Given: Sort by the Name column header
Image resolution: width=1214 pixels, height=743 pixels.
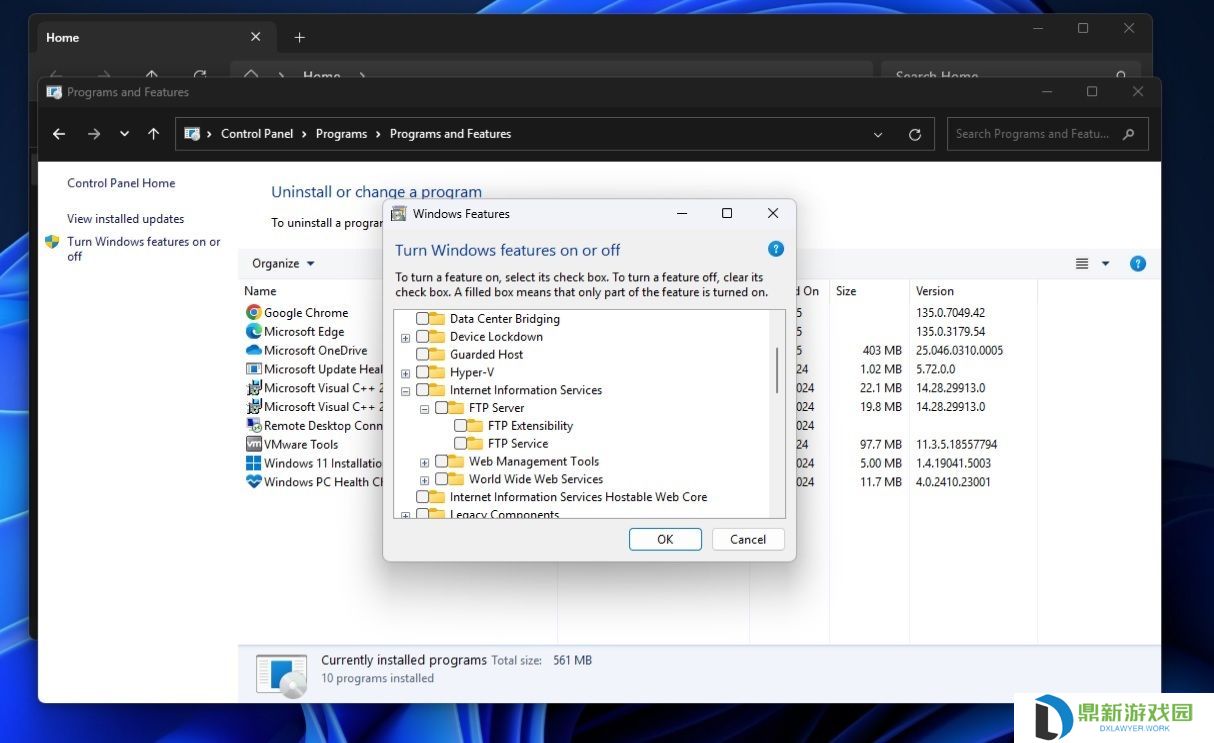Looking at the screenshot, I should click(x=260, y=291).
